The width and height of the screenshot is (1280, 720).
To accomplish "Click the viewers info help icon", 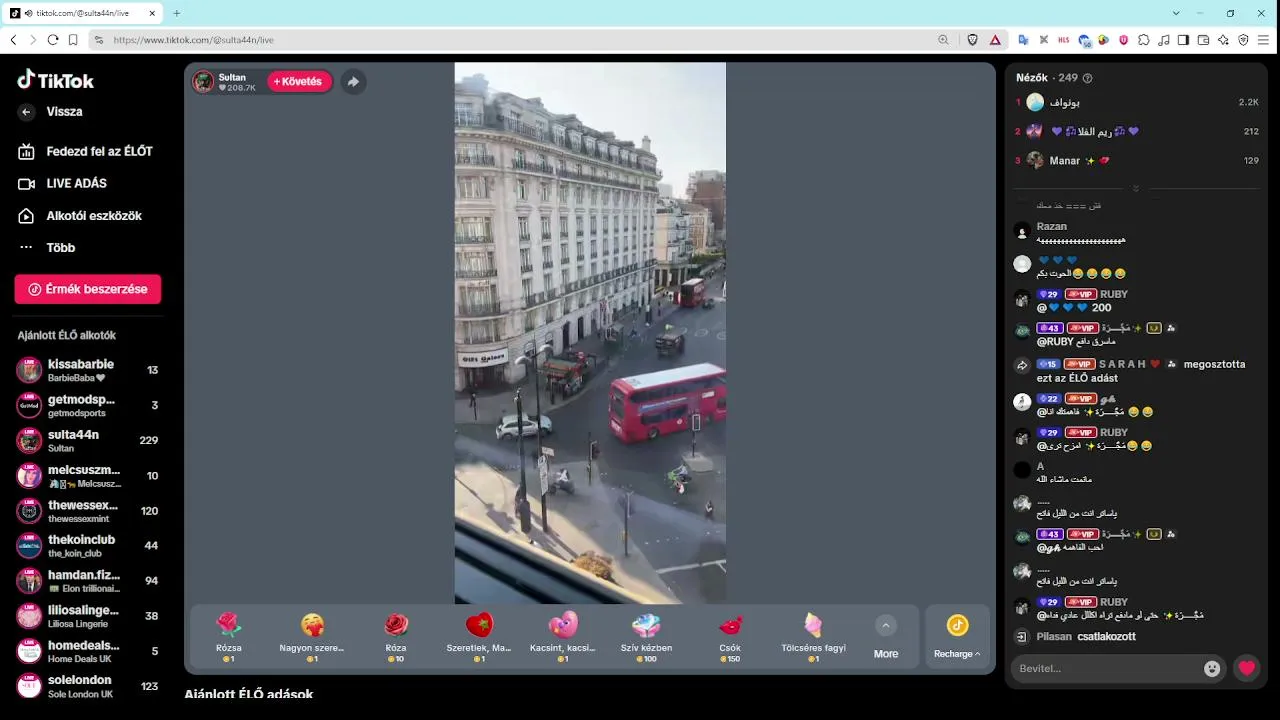I will click(x=1088, y=78).
